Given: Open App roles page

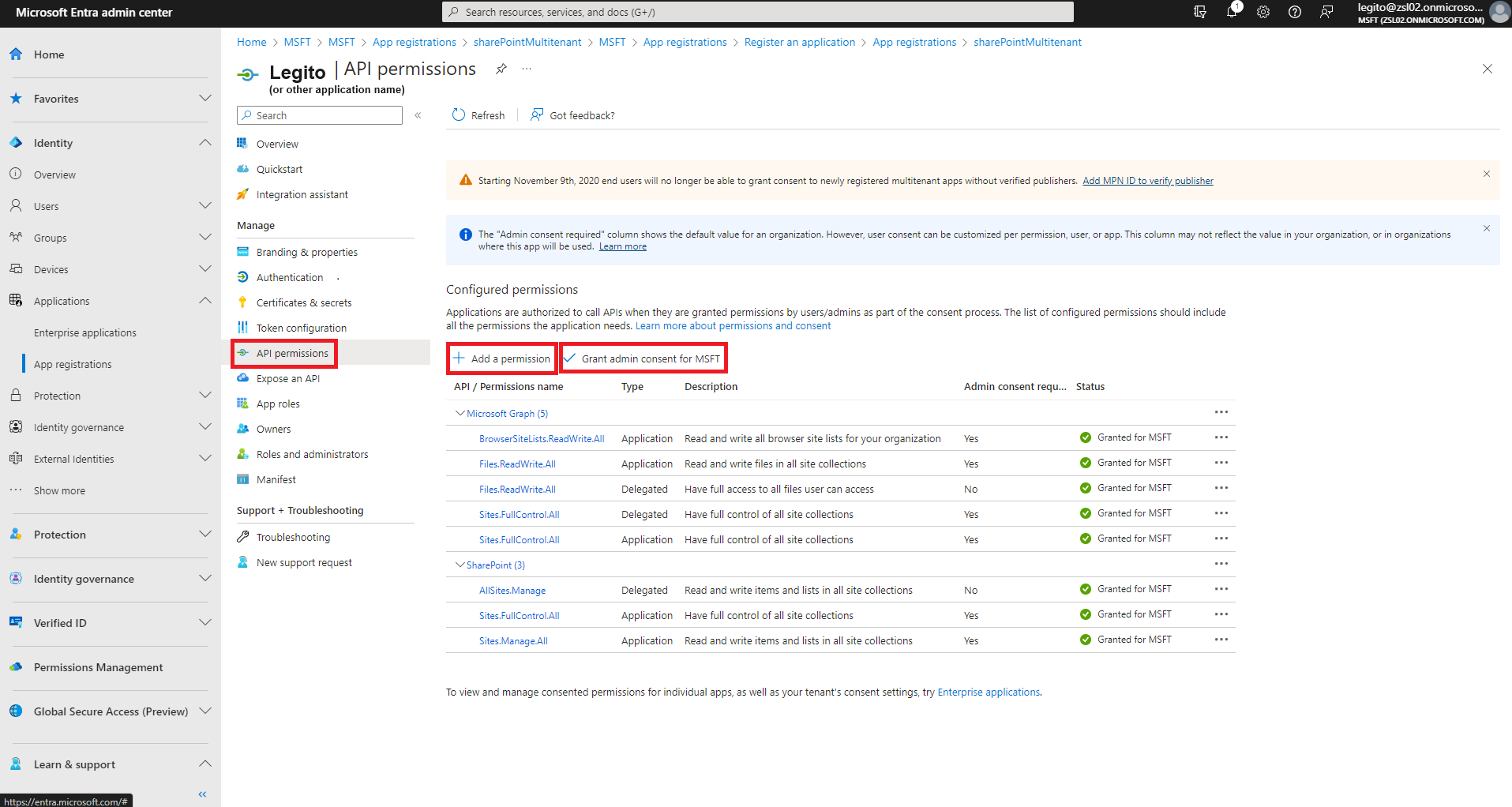Looking at the screenshot, I should (278, 403).
